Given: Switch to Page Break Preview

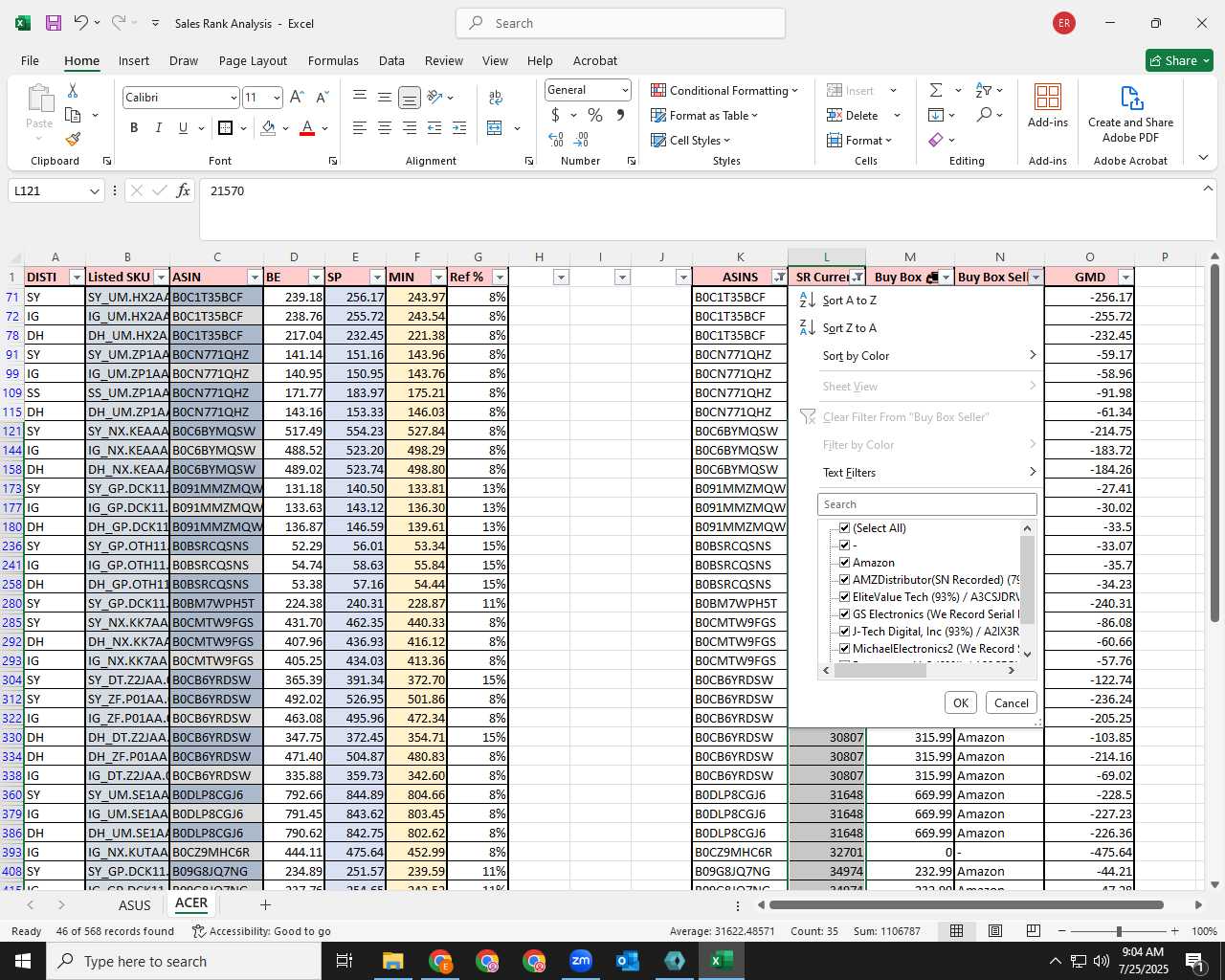Looking at the screenshot, I should pyautogui.click(x=1034, y=931).
